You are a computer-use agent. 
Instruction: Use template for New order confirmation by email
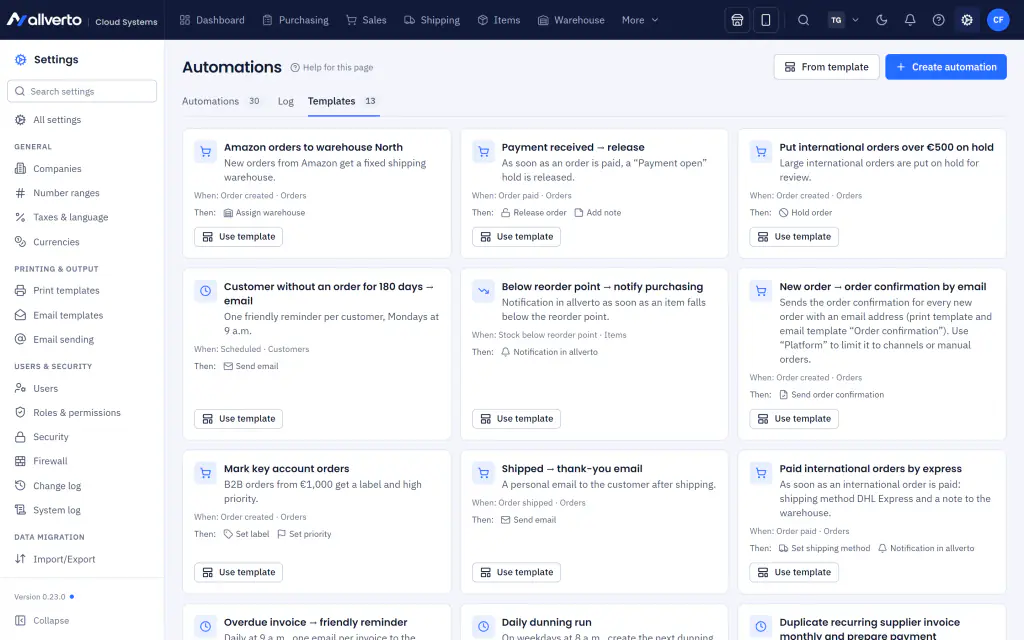[x=793, y=419]
